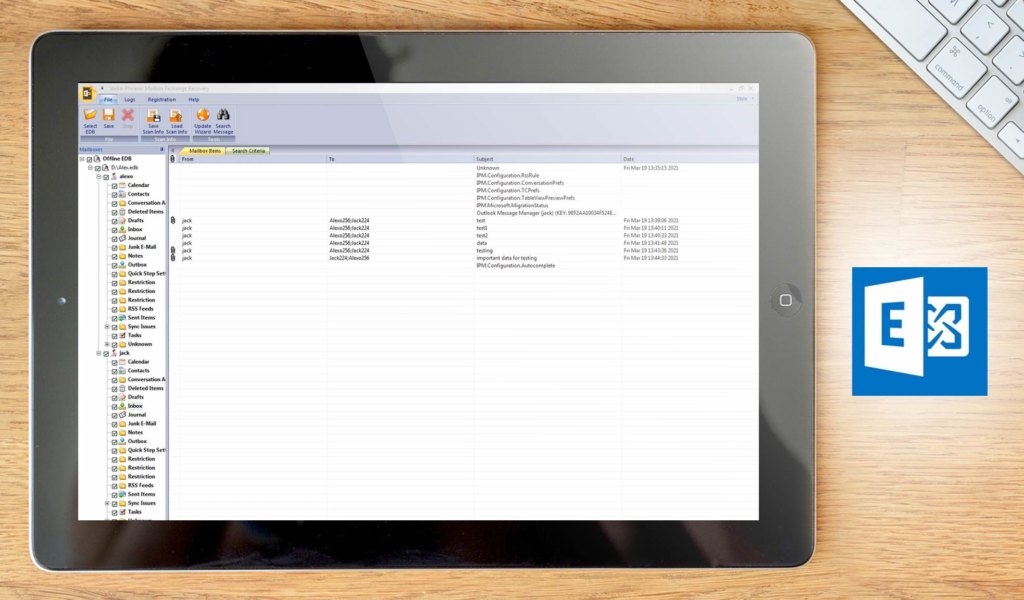Image resolution: width=1024 pixels, height=600 pixels.
Task: Click the Save floppy disk icon
Action: pos(109,116)
